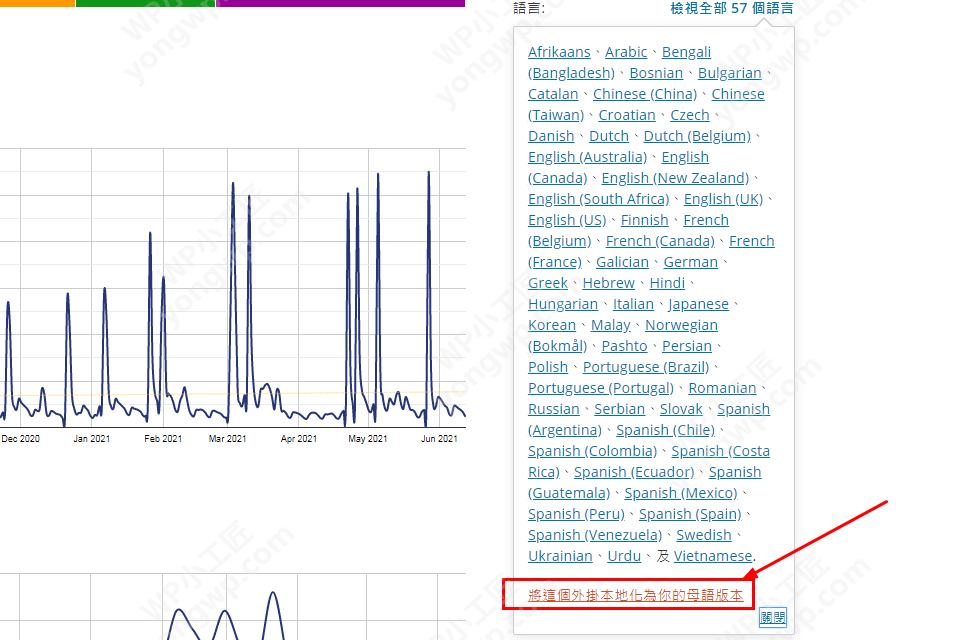Open the Chinese (China) translation link
Screen dimensions: 956x640
click(x=644, y=94)
